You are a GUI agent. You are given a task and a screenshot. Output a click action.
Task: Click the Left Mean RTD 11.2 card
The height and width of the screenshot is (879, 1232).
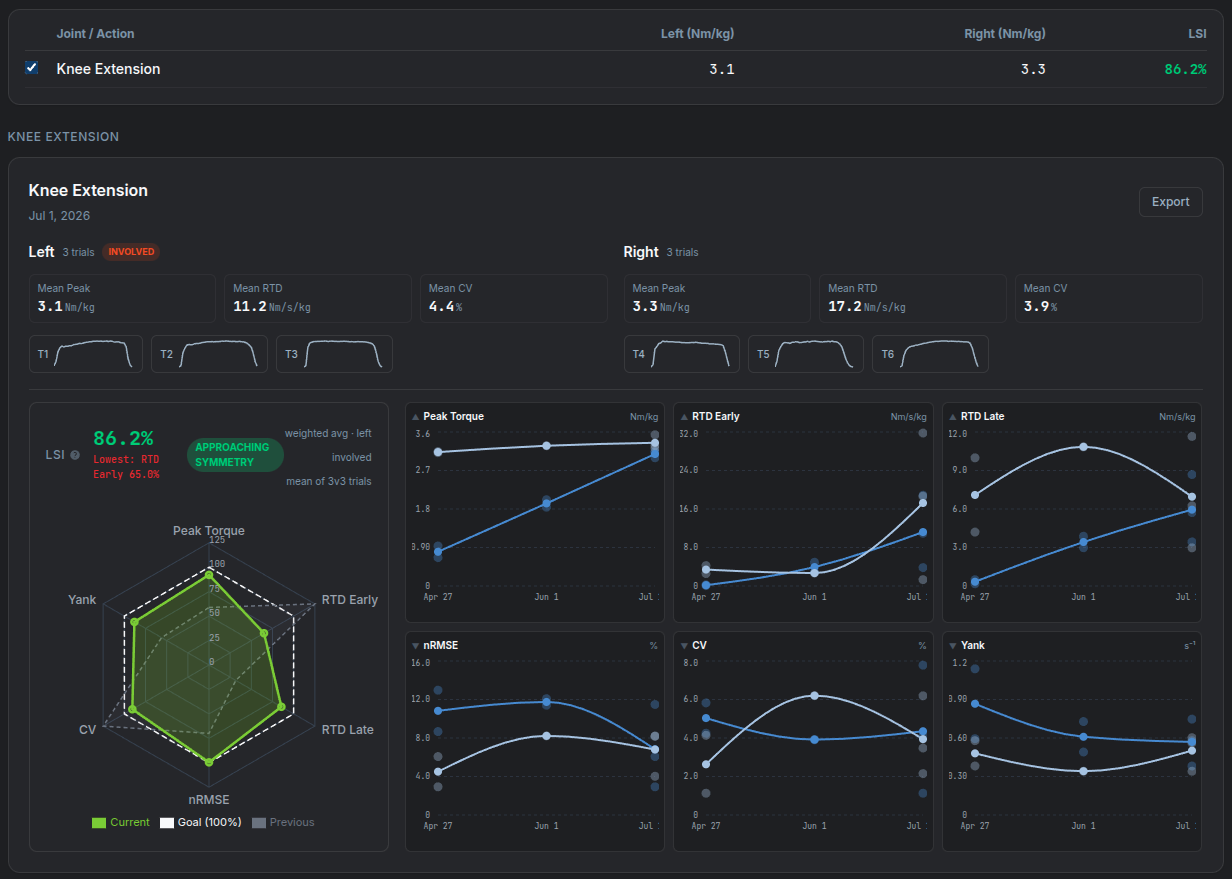click(317, 299)
